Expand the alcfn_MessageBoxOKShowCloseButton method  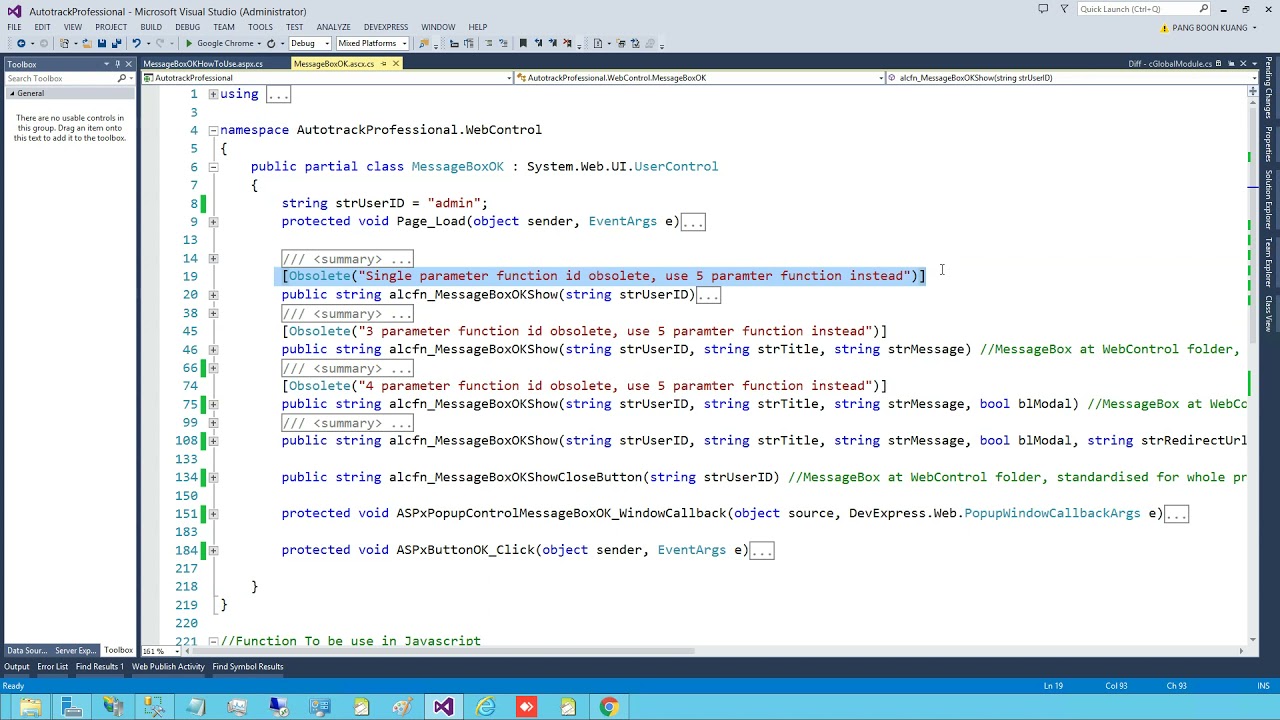pos(213,477)
